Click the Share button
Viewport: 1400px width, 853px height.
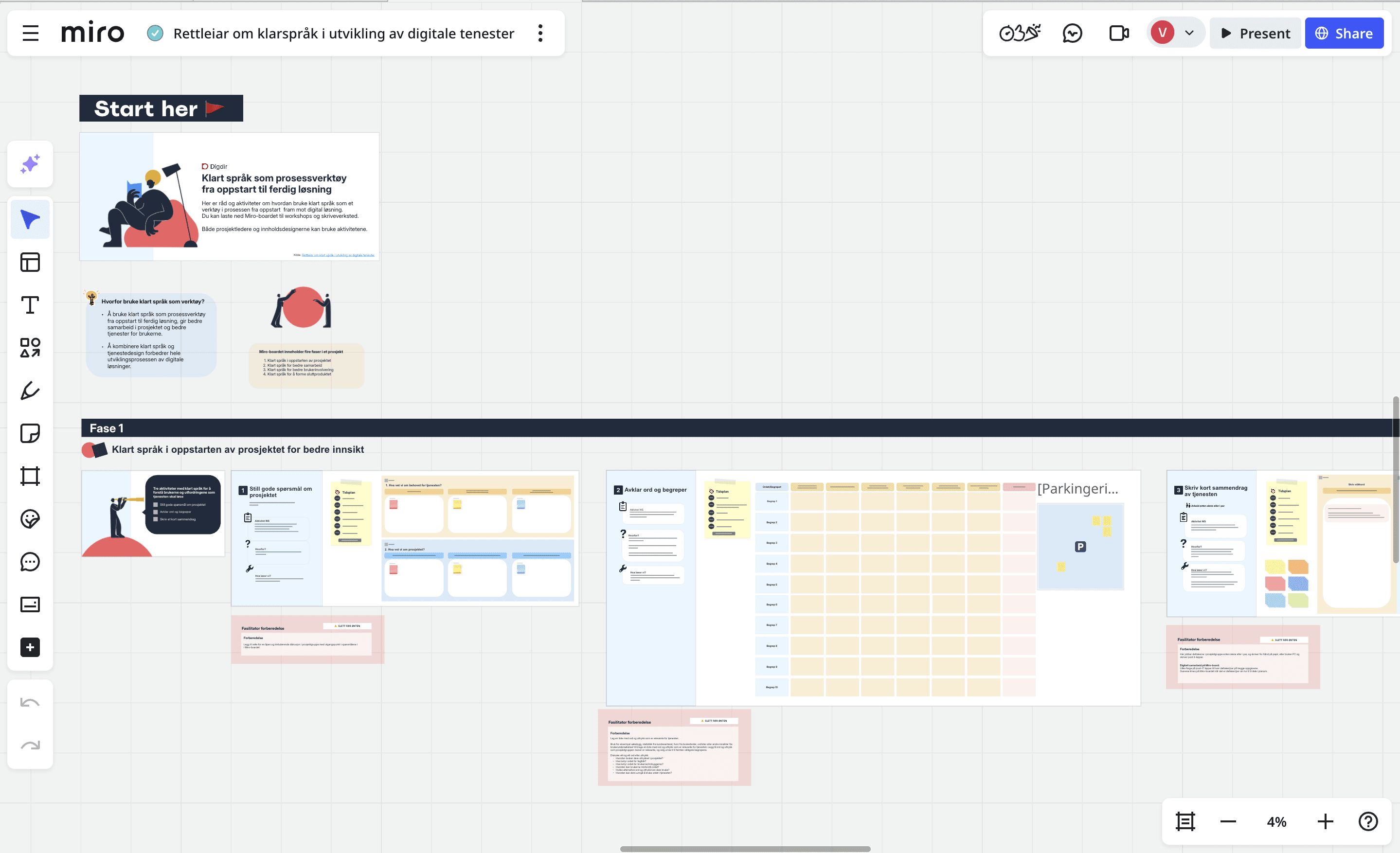click(x=1344, y=34)
